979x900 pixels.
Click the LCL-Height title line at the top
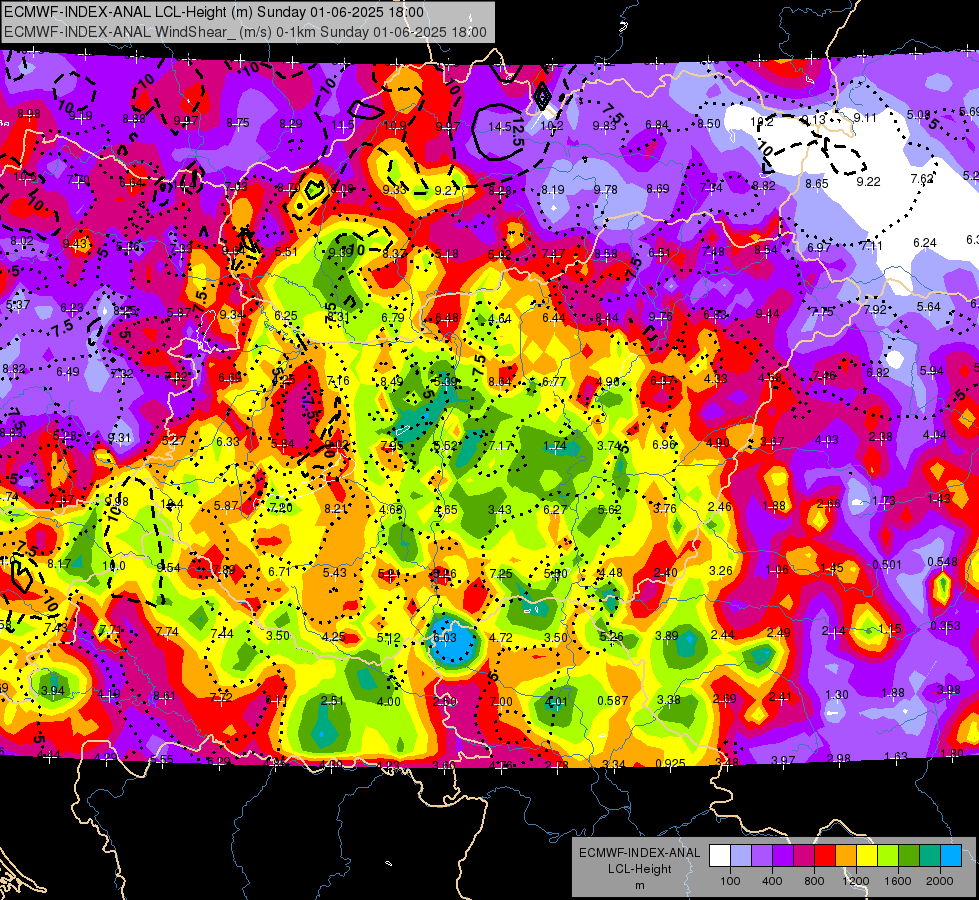(x=214, y=12)
